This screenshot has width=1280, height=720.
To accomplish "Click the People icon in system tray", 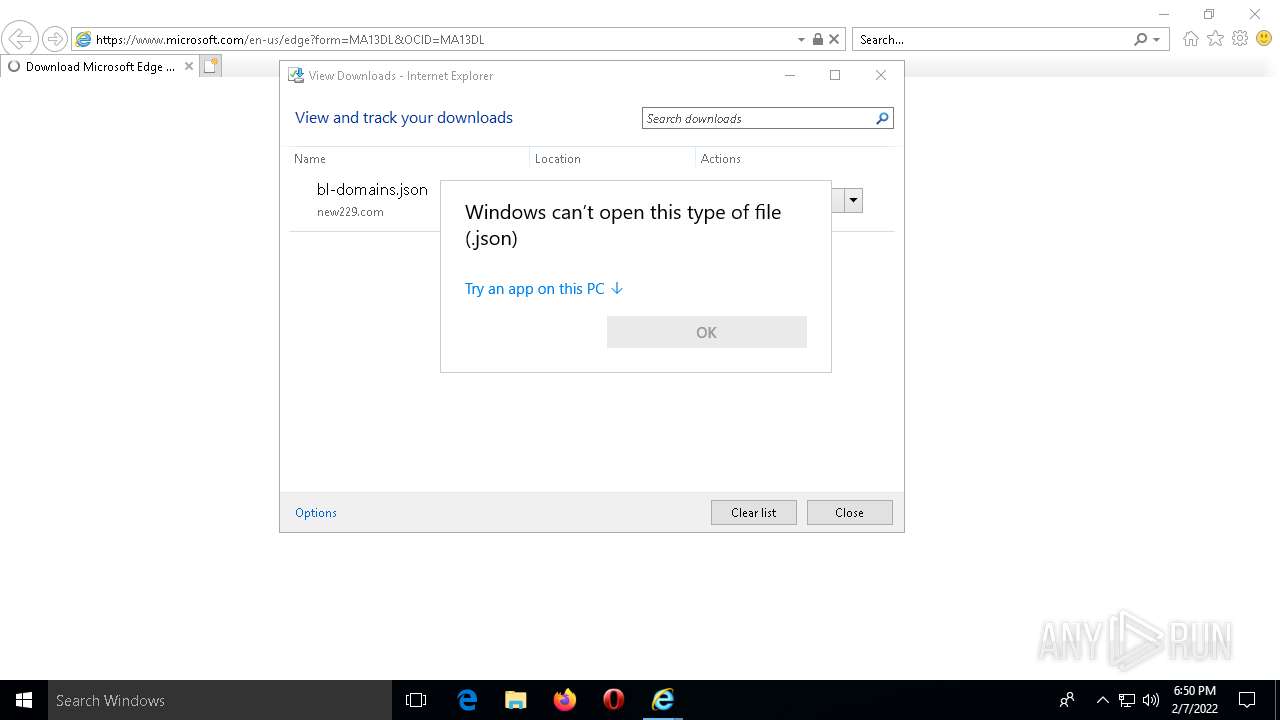I will (1067, 700).
